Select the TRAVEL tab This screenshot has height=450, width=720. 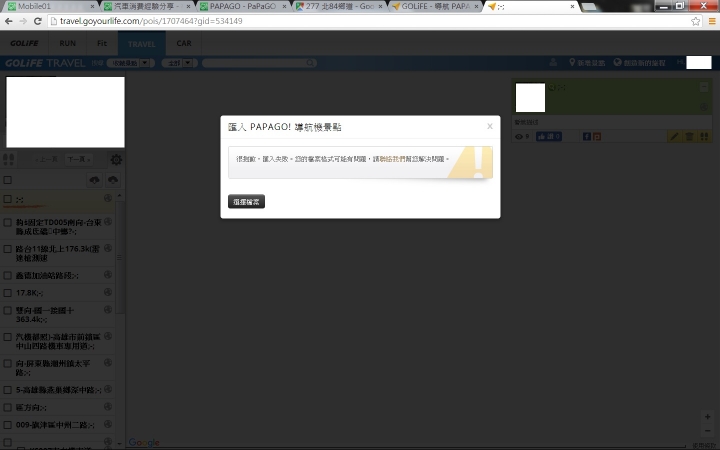(x=141, y=44)
